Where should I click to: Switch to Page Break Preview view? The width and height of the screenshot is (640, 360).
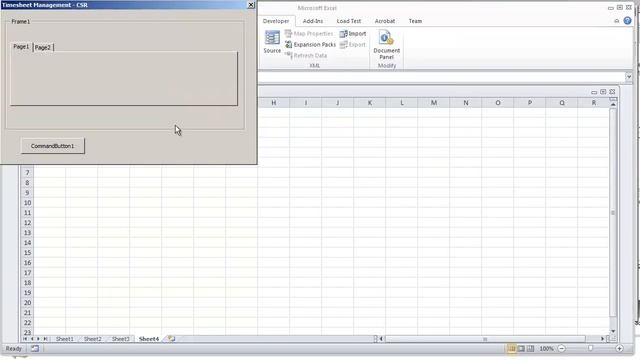coord(530,349)
